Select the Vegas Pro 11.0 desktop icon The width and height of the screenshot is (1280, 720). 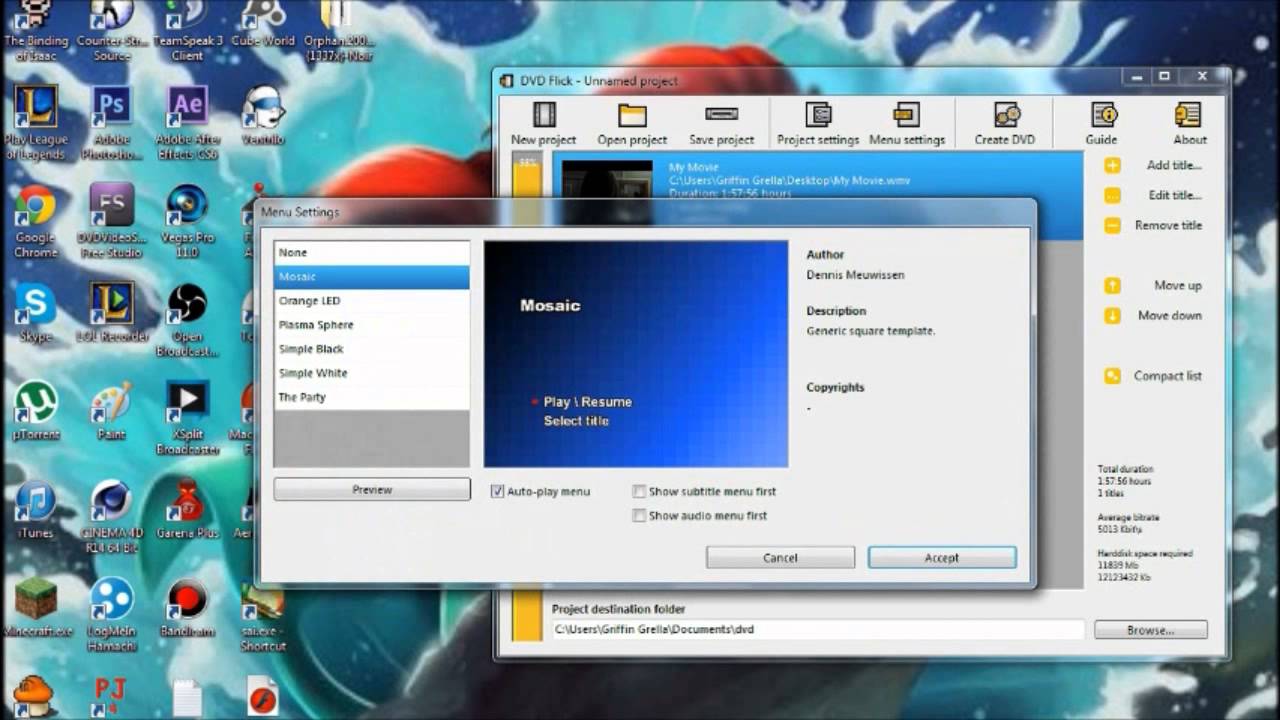tap(187, 222)
